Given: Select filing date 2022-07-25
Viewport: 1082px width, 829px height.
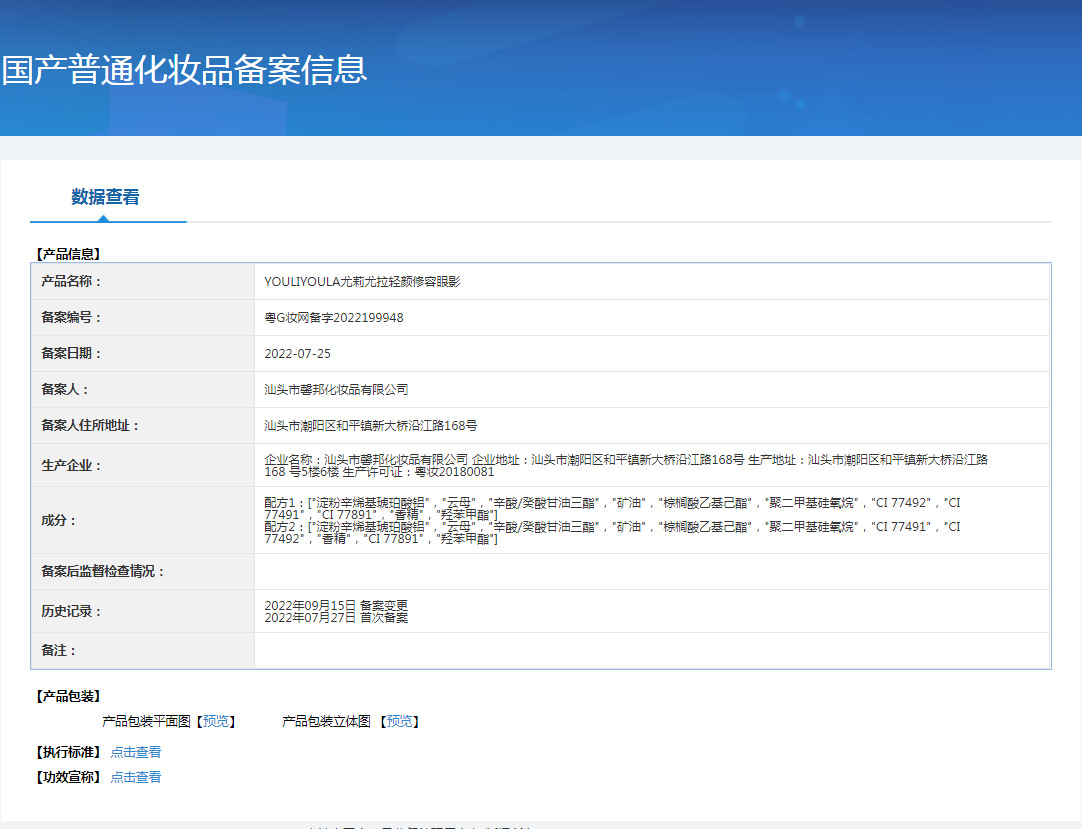Looking at the screenshot, I should tap(297, 353).
